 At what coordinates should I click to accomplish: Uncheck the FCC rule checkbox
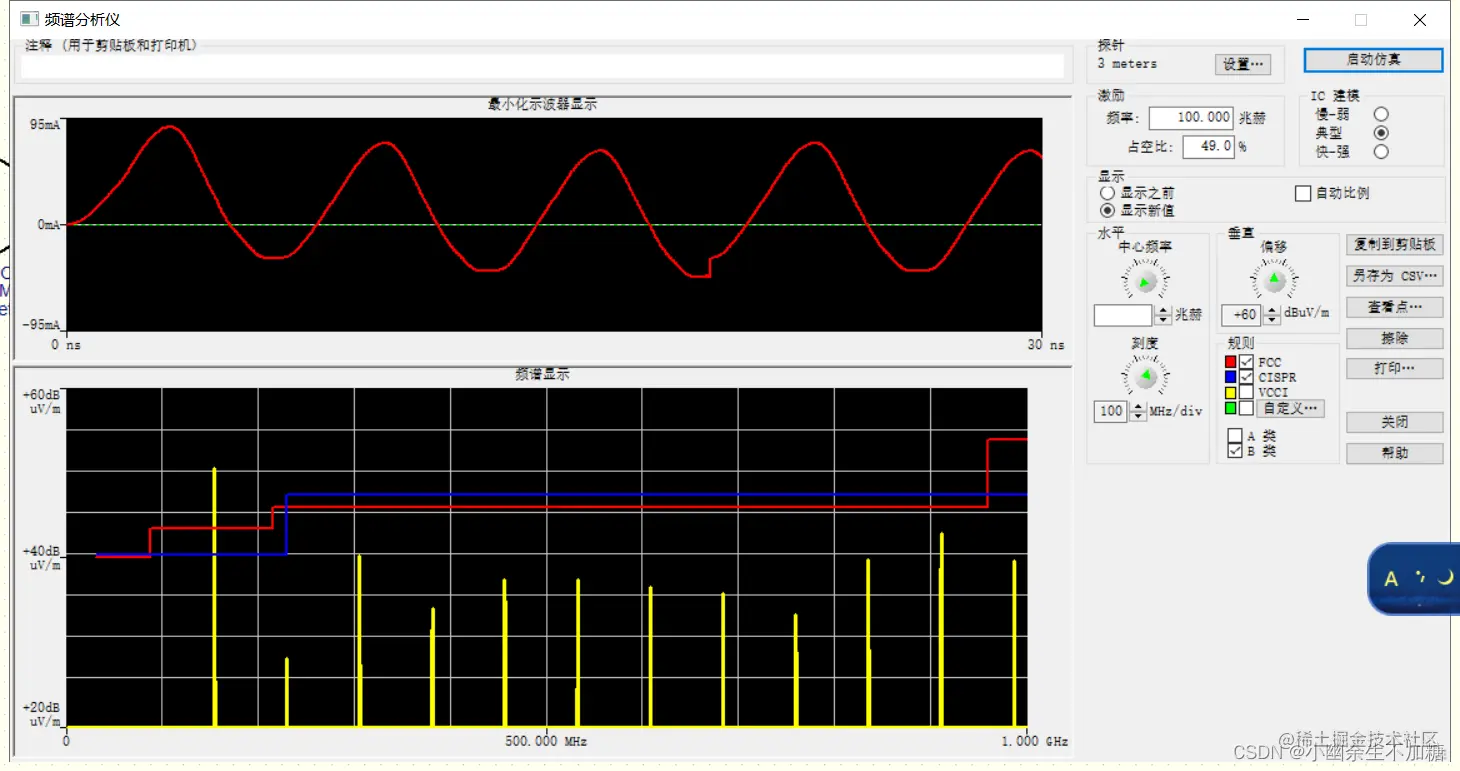coord(1246,362)
